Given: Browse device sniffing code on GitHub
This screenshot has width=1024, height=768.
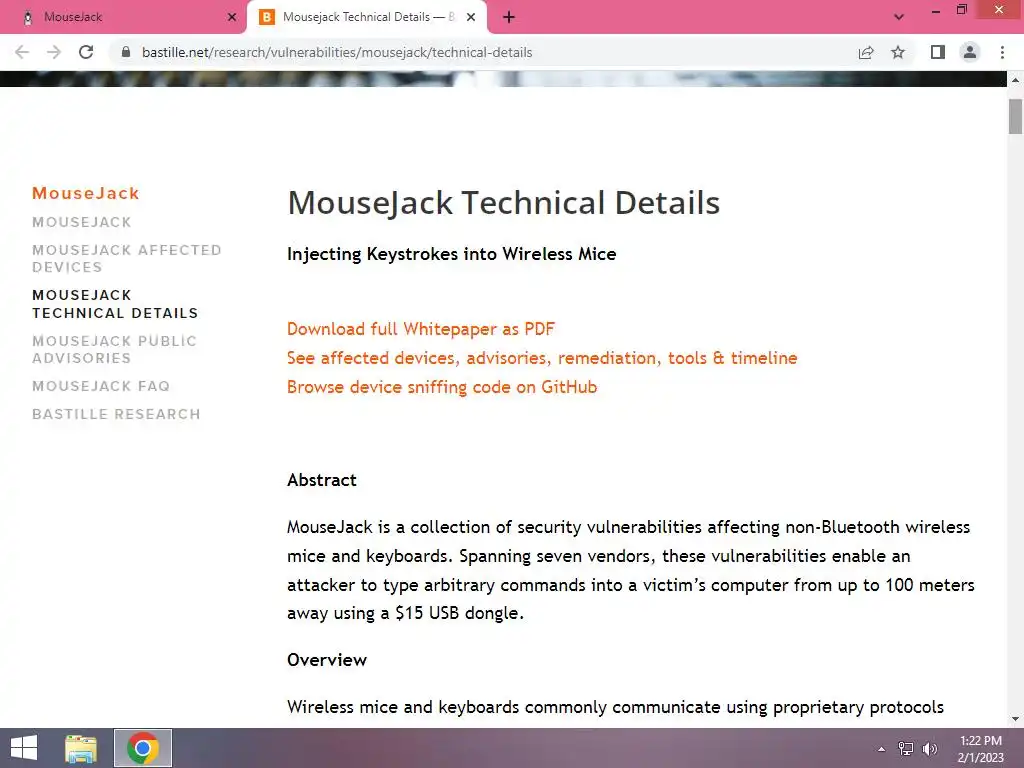Looking at the screenshot, I should pos(442,387).
